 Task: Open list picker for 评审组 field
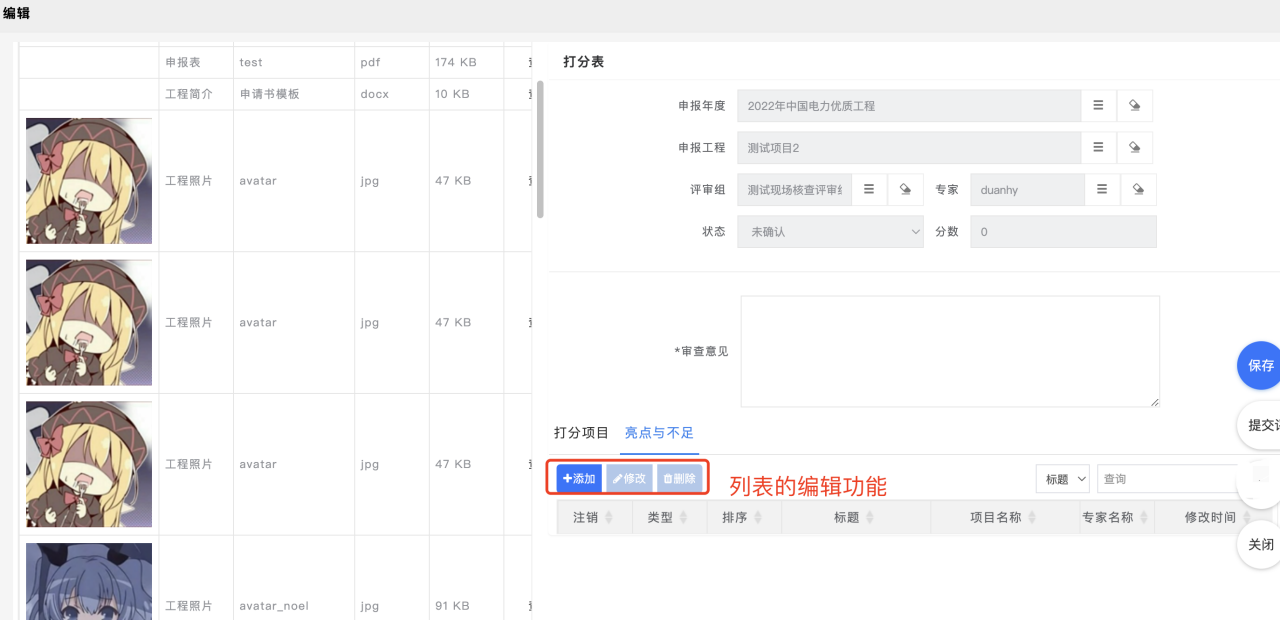(x=869, y=189)
